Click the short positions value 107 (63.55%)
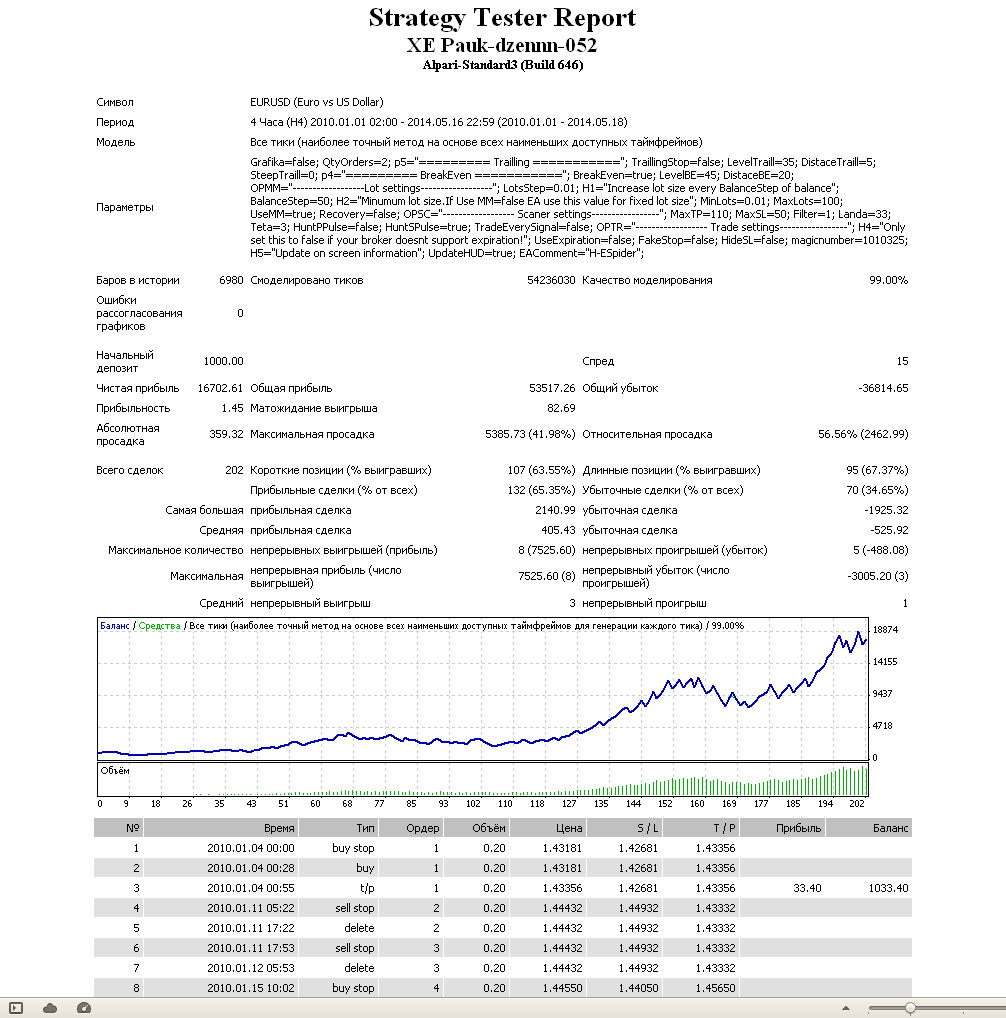This screenshot has height=1018, width=1006. [541, 470]
